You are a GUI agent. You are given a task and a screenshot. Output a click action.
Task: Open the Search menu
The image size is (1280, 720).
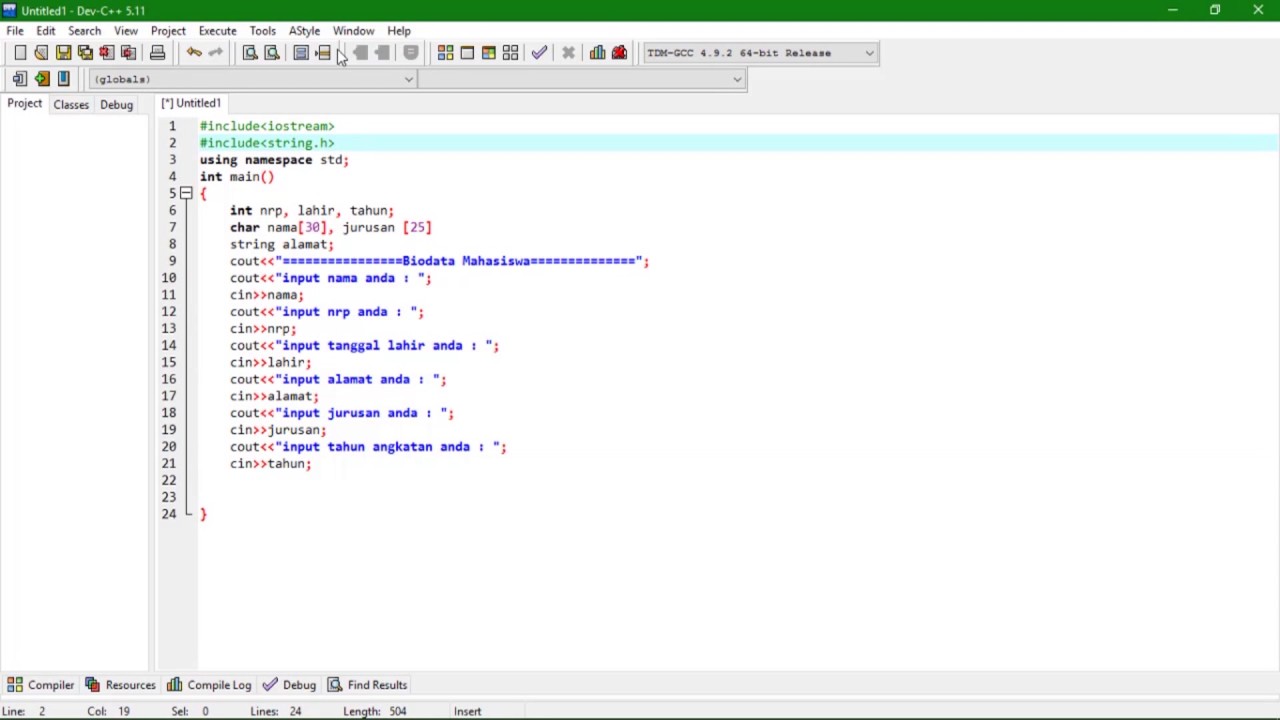(x=84, y=31)
